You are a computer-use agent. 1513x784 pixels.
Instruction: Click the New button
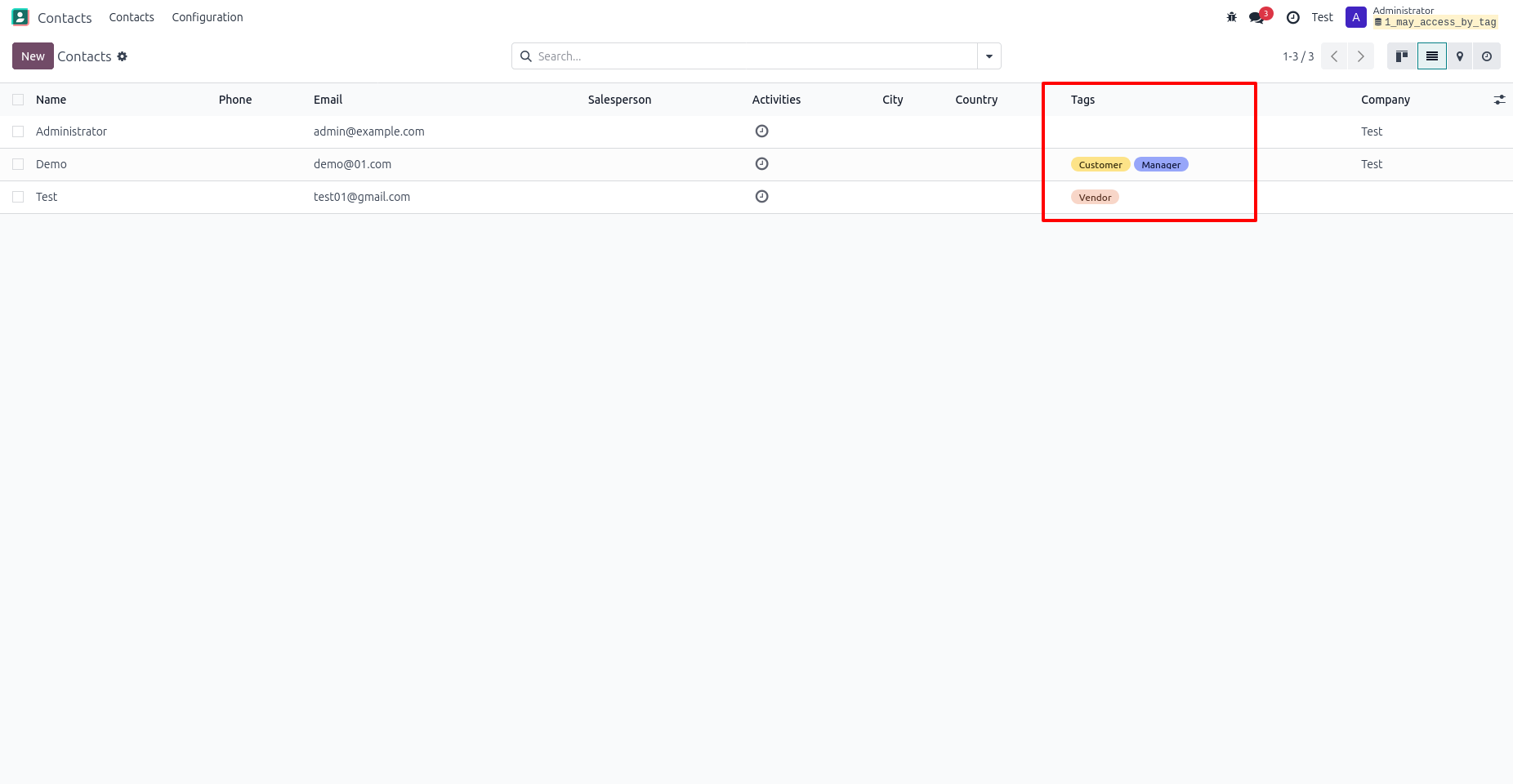pyautogui.click(x=33, y=56)
